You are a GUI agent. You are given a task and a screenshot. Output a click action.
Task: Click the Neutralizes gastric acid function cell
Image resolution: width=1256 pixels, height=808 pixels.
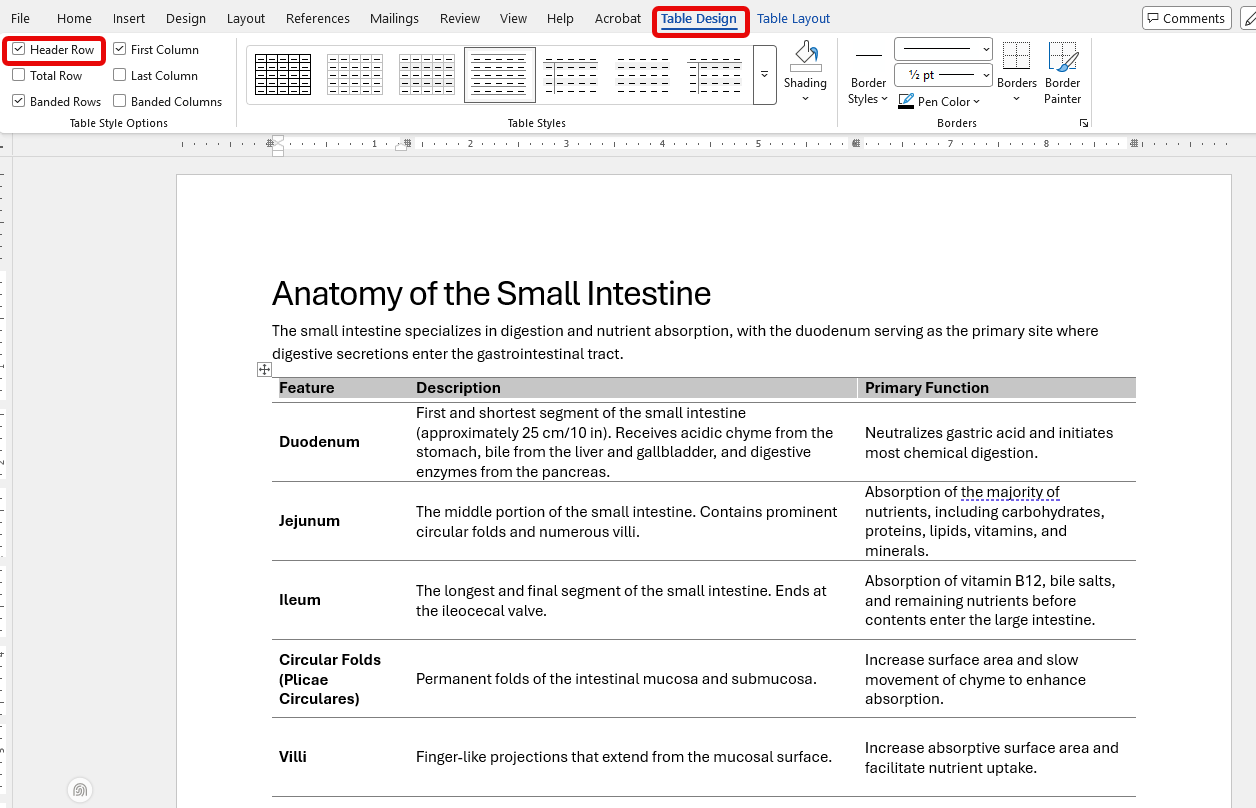996,442
